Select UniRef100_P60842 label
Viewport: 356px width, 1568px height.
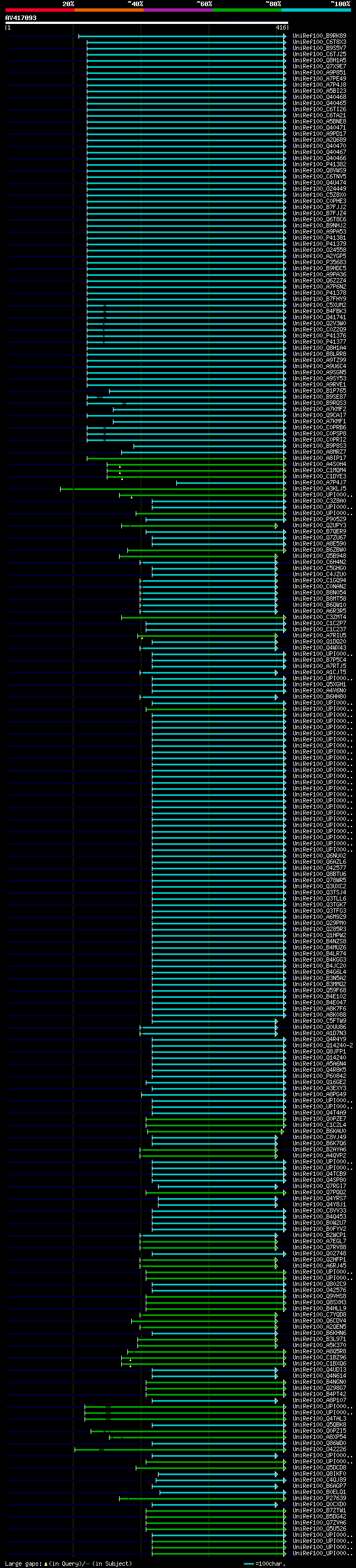319,1076
